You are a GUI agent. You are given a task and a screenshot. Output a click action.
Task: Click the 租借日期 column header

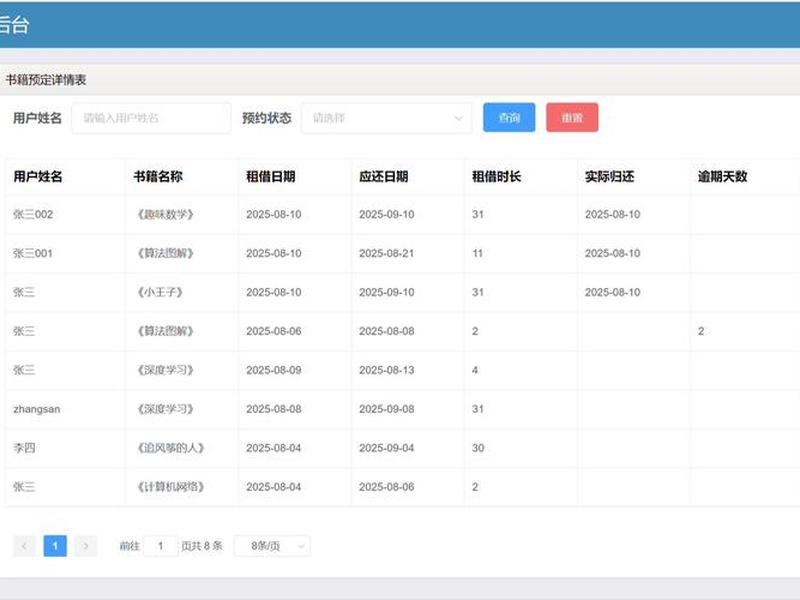point(270,177)
